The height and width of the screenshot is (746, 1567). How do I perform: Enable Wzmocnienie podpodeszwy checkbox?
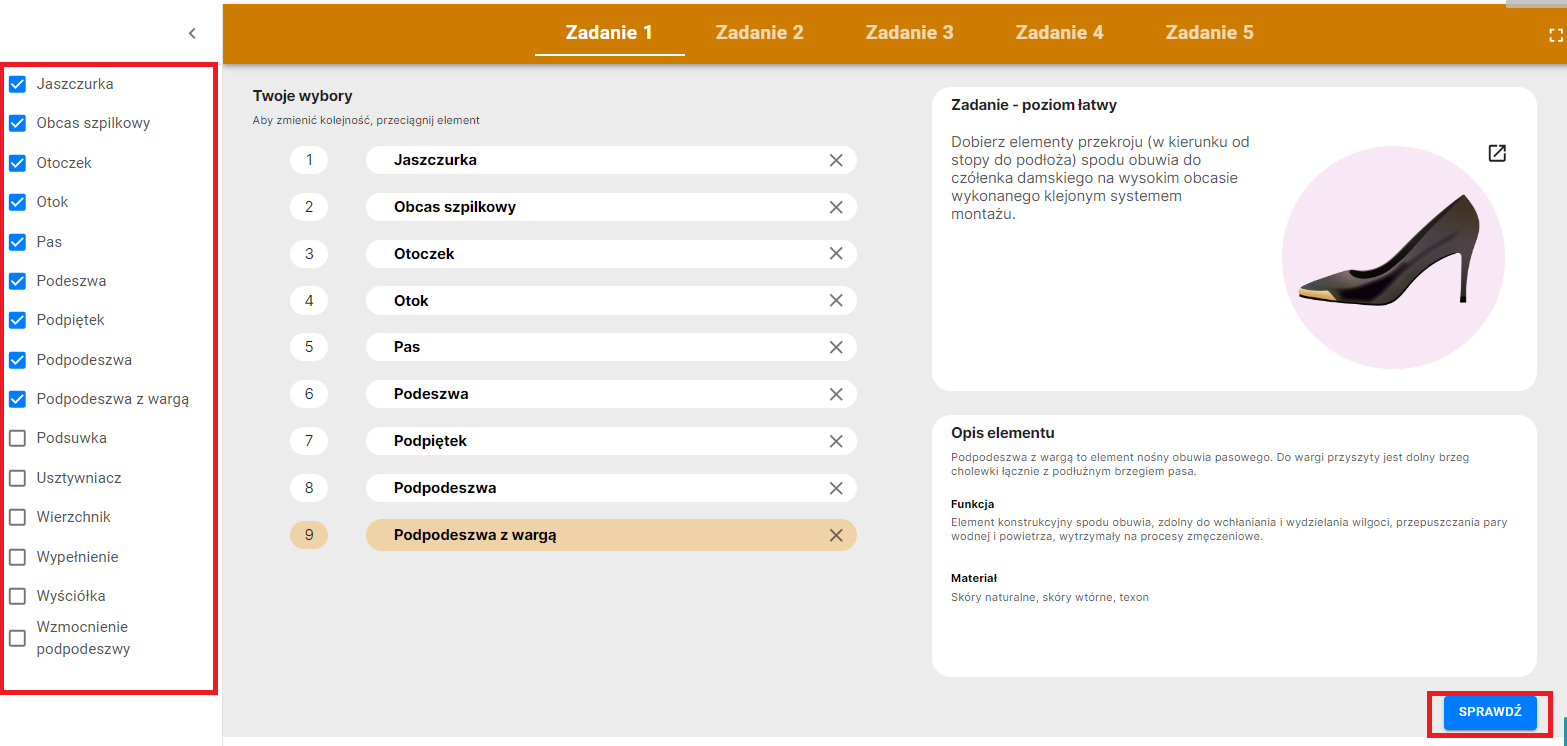click(17, 638)
